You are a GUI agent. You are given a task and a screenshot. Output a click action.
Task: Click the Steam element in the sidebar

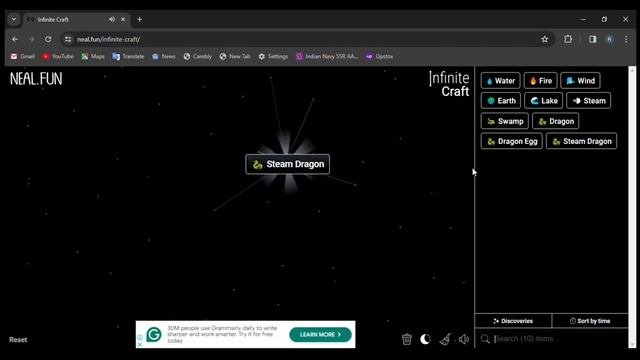(589, 100)
